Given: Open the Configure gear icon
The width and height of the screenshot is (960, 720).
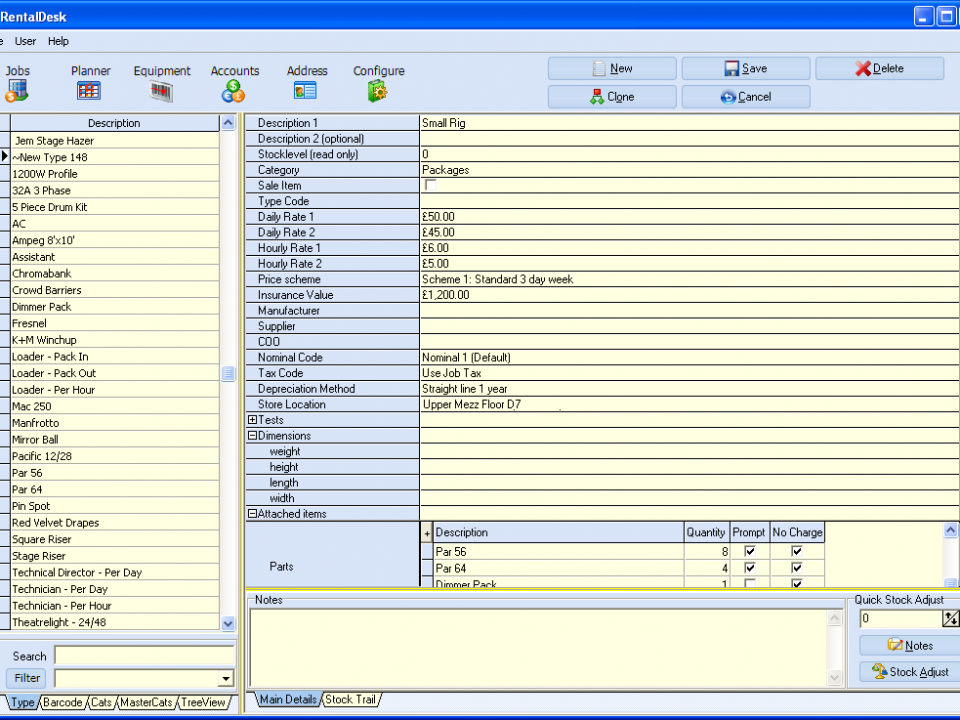Looking at the screenshot, I should (x=378, y=91).
